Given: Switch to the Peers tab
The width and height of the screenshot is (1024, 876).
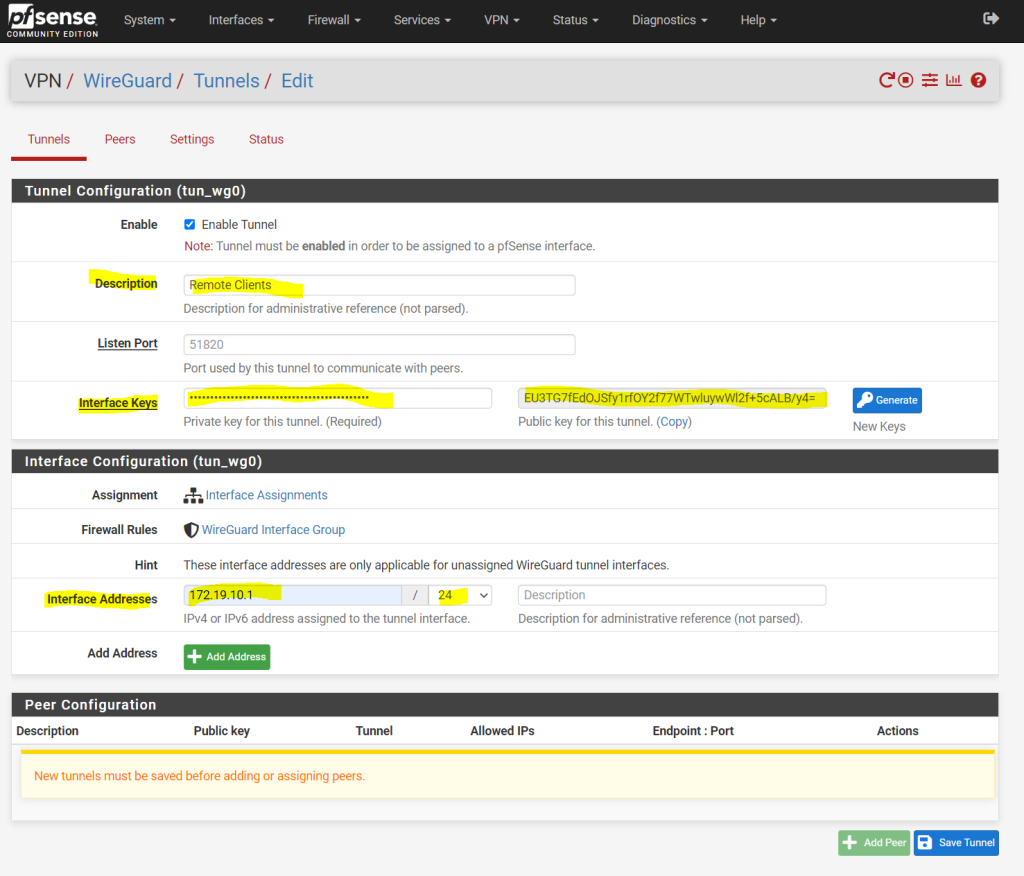Looking at the screenshot, I should click(x=120, y=139).
